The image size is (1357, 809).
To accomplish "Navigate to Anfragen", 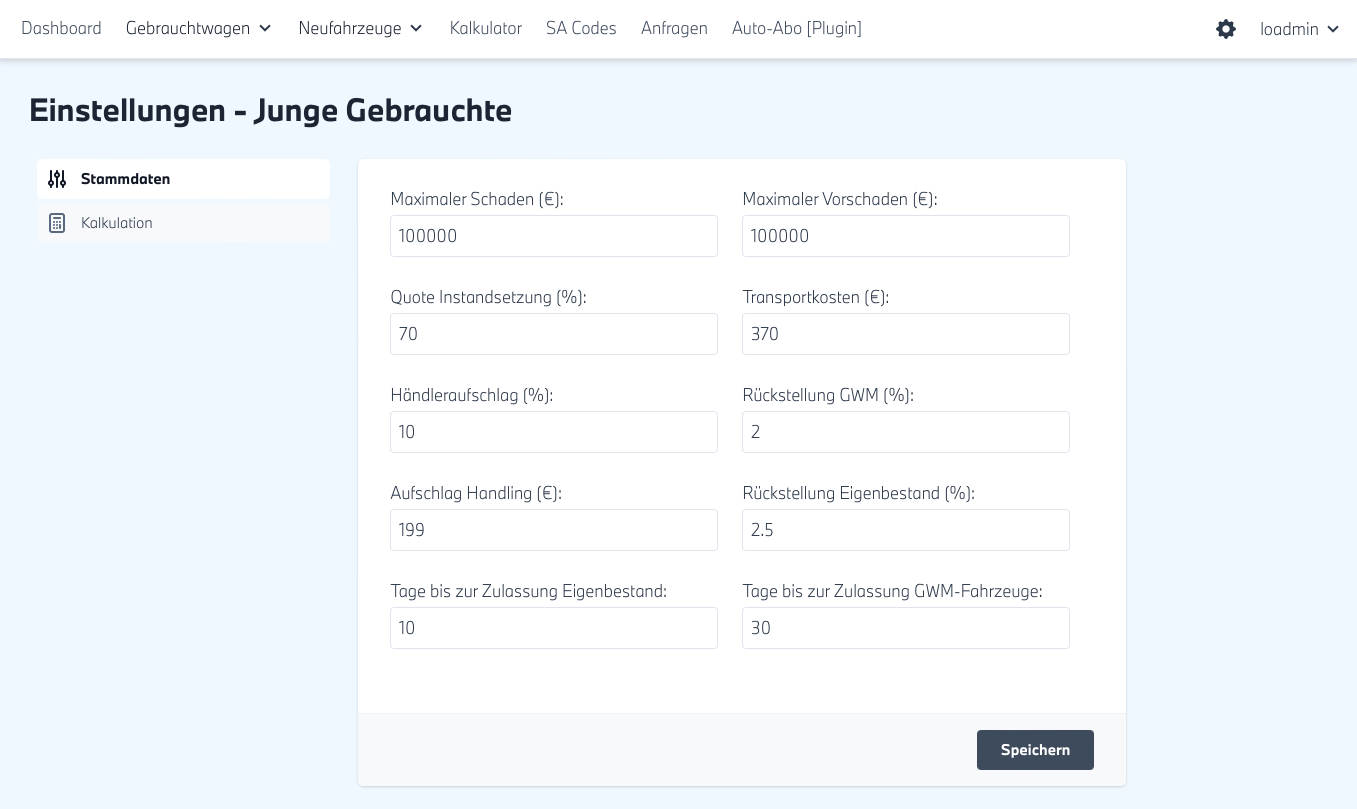I will click(674, 28).
